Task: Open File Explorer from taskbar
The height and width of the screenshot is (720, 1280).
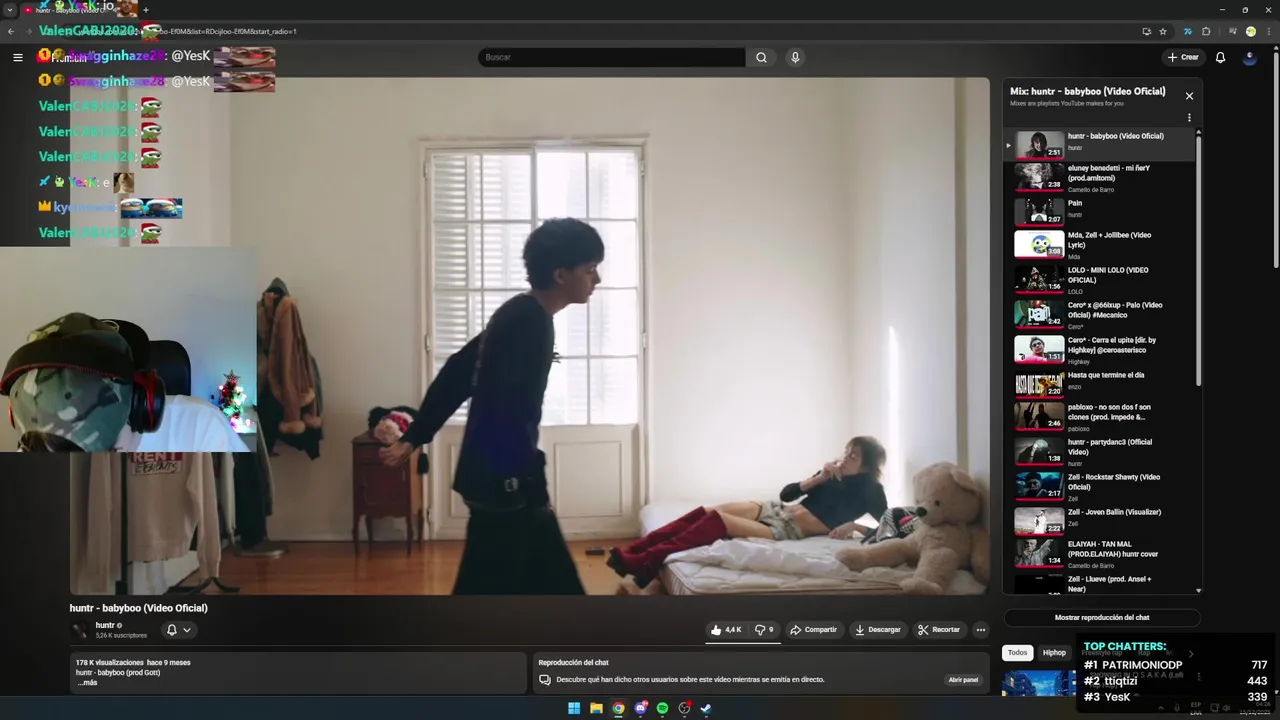Action: click(x=596, y=708)
